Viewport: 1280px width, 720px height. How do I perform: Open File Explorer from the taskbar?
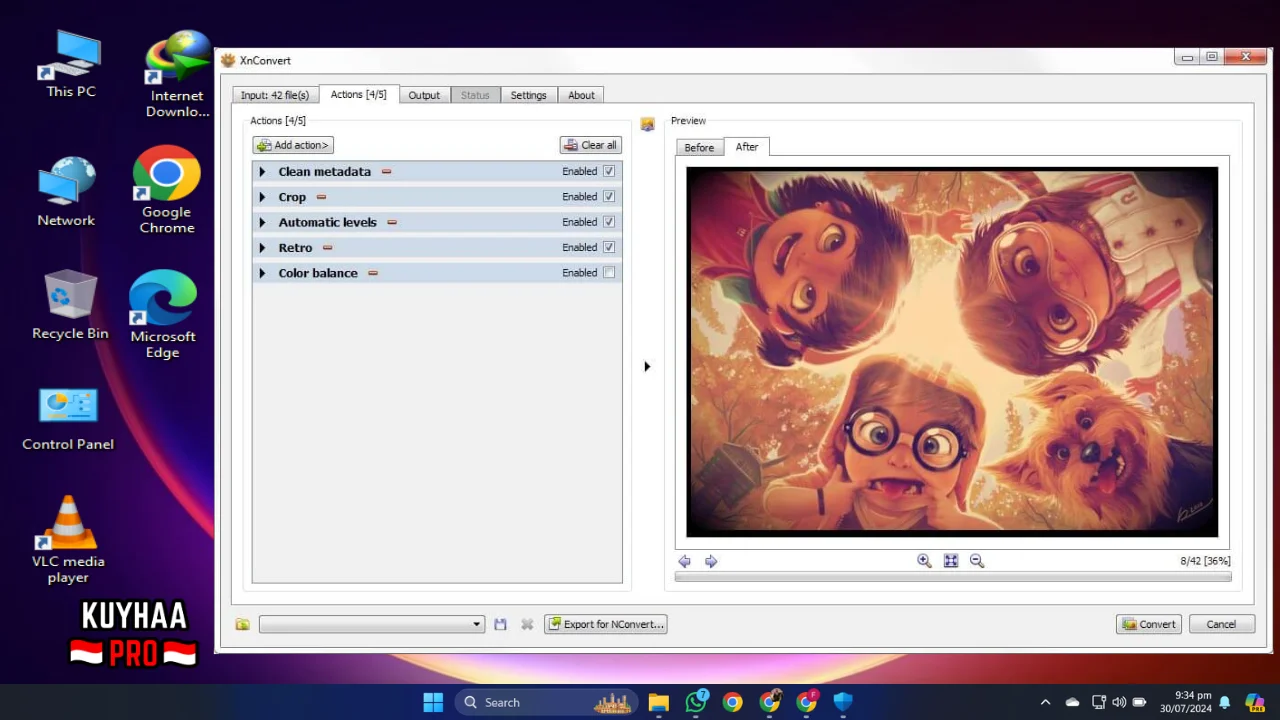click(x=658, y=702)
